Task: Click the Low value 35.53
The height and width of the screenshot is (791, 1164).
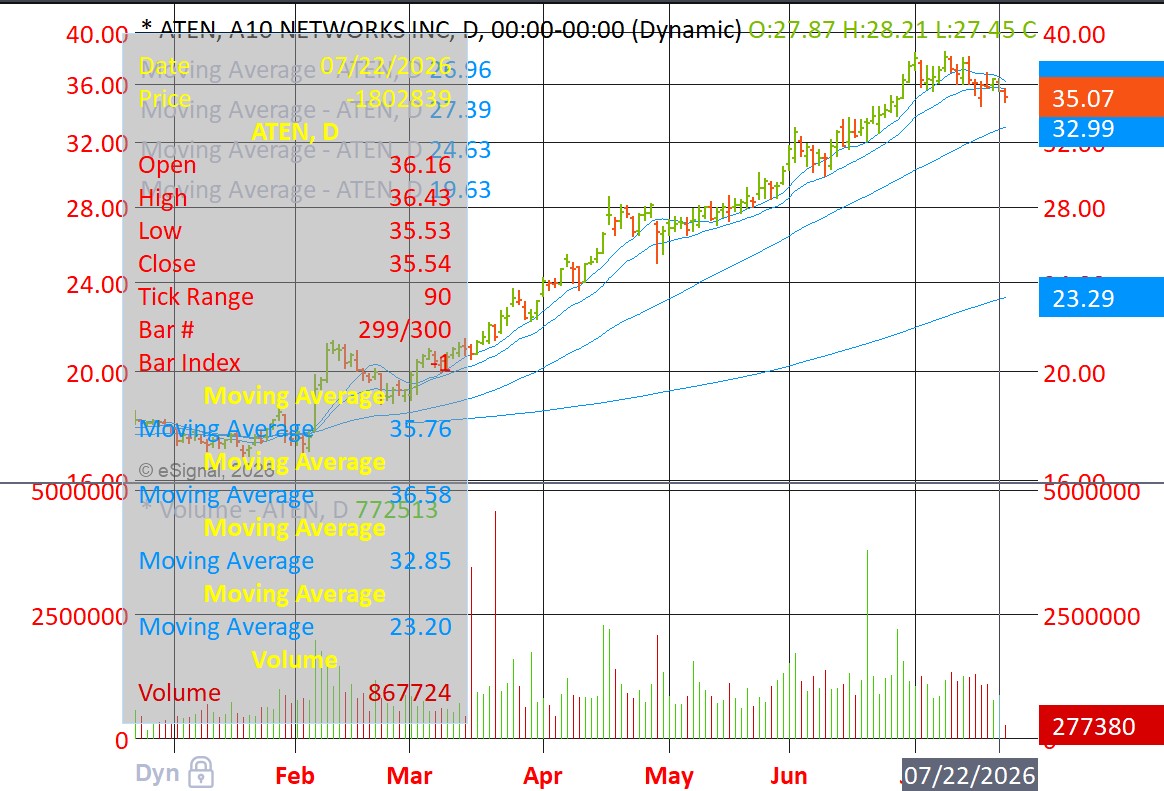Action: [420, 230]
